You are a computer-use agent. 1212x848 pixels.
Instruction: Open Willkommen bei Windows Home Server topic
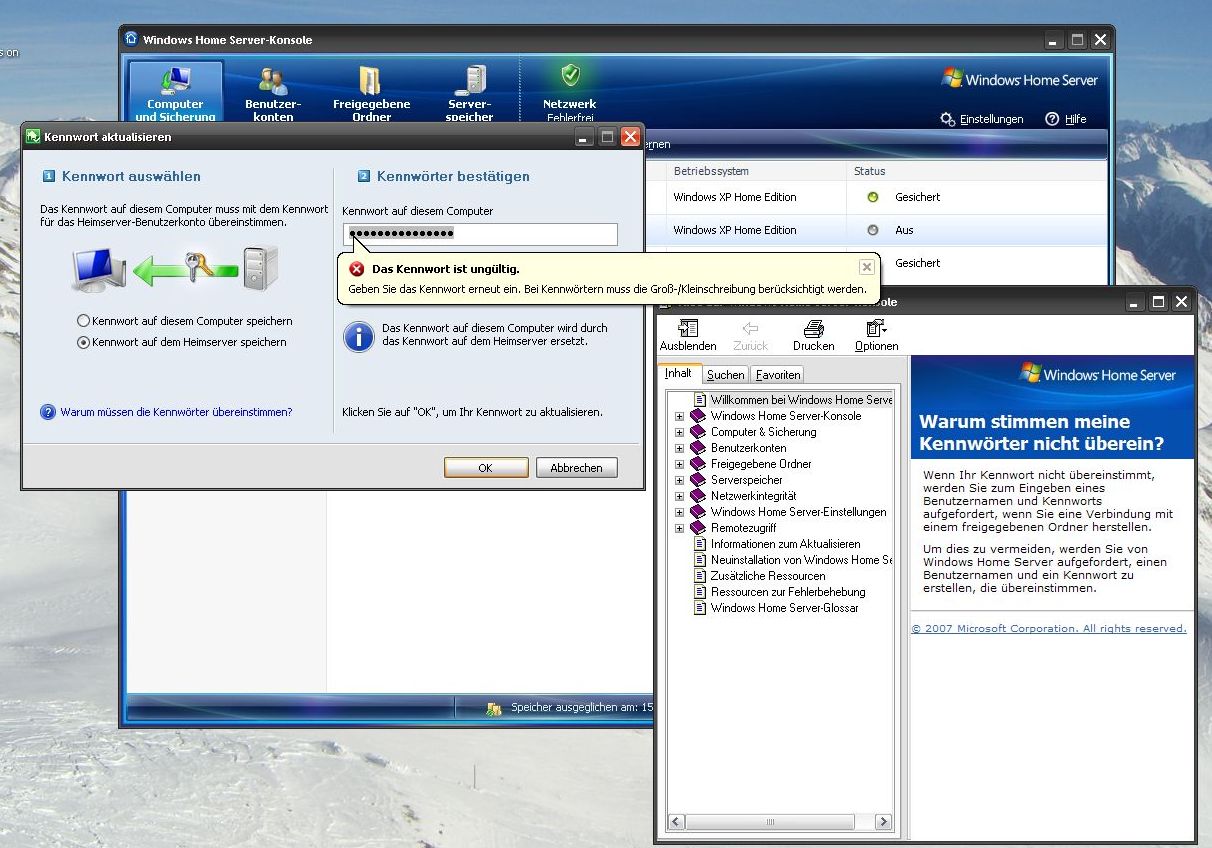(792, 400)
